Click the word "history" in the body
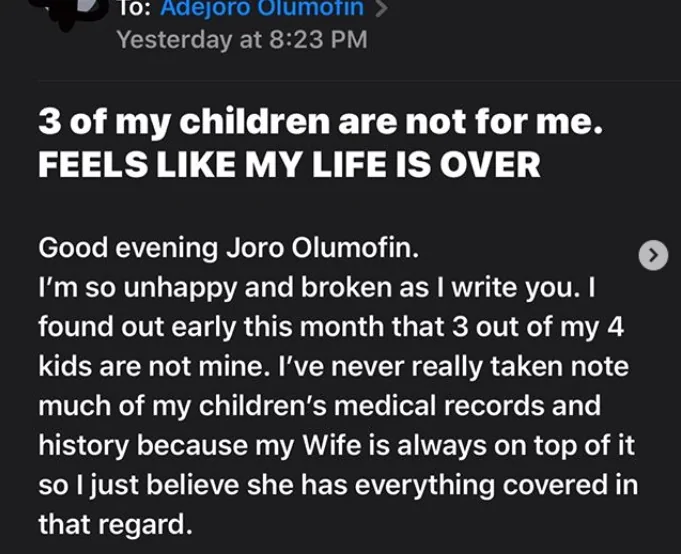 click(85, 444)
